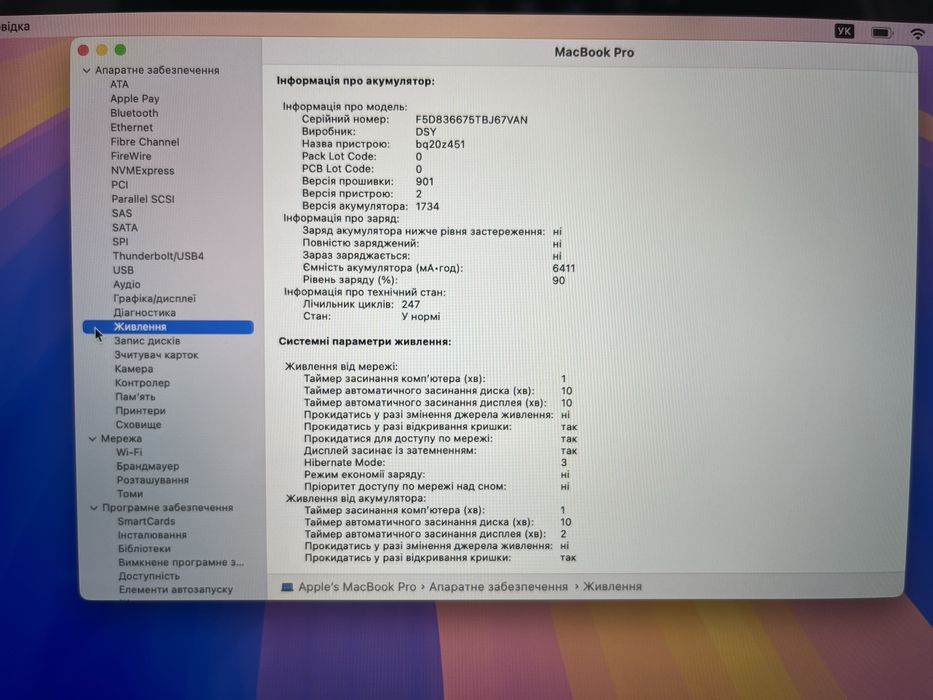This screenshot has width=933, height=700.
Task: Click battery capacity value 6411
Action: (563, 268)
